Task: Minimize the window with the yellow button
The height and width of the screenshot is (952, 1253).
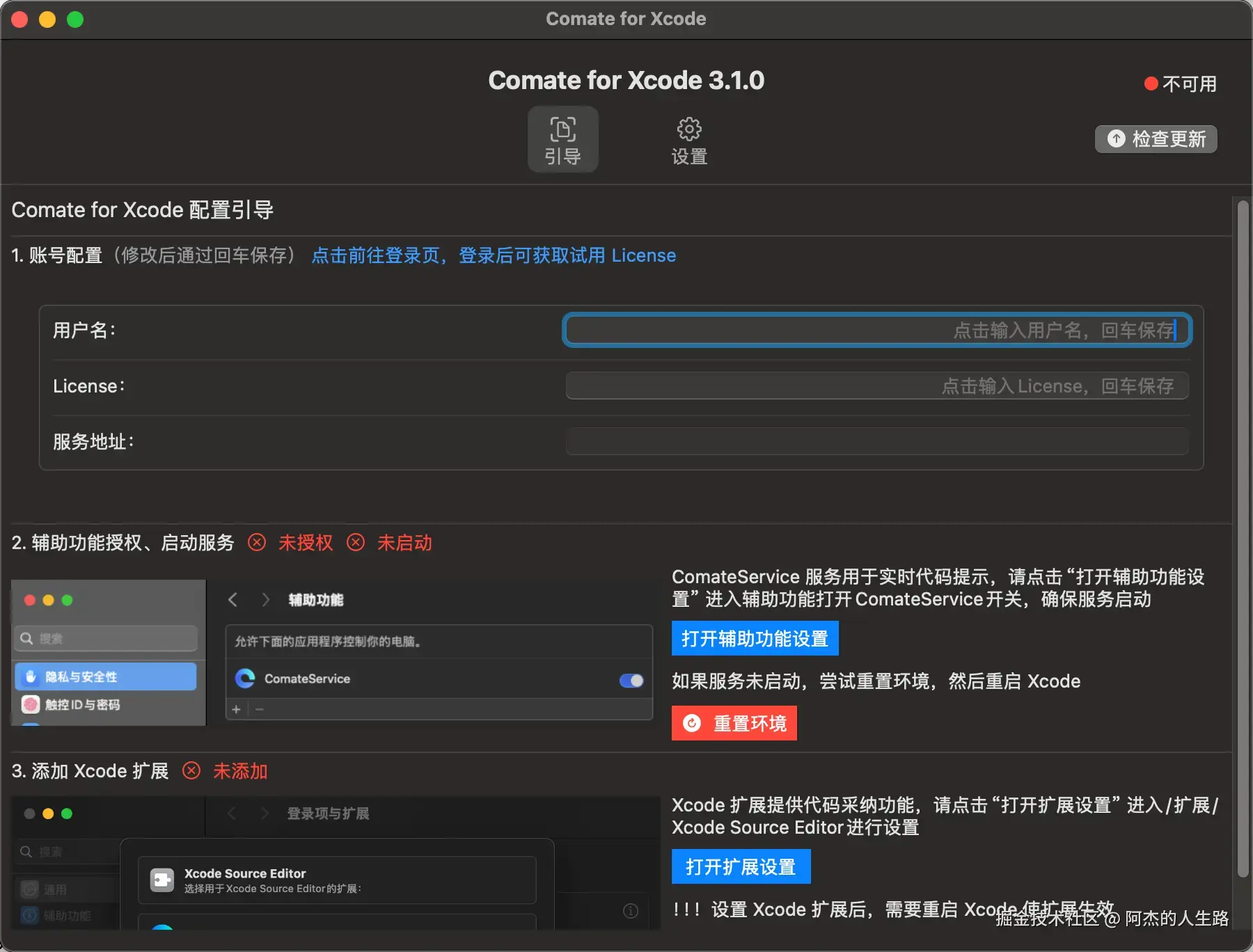Action: pos(47,19)
